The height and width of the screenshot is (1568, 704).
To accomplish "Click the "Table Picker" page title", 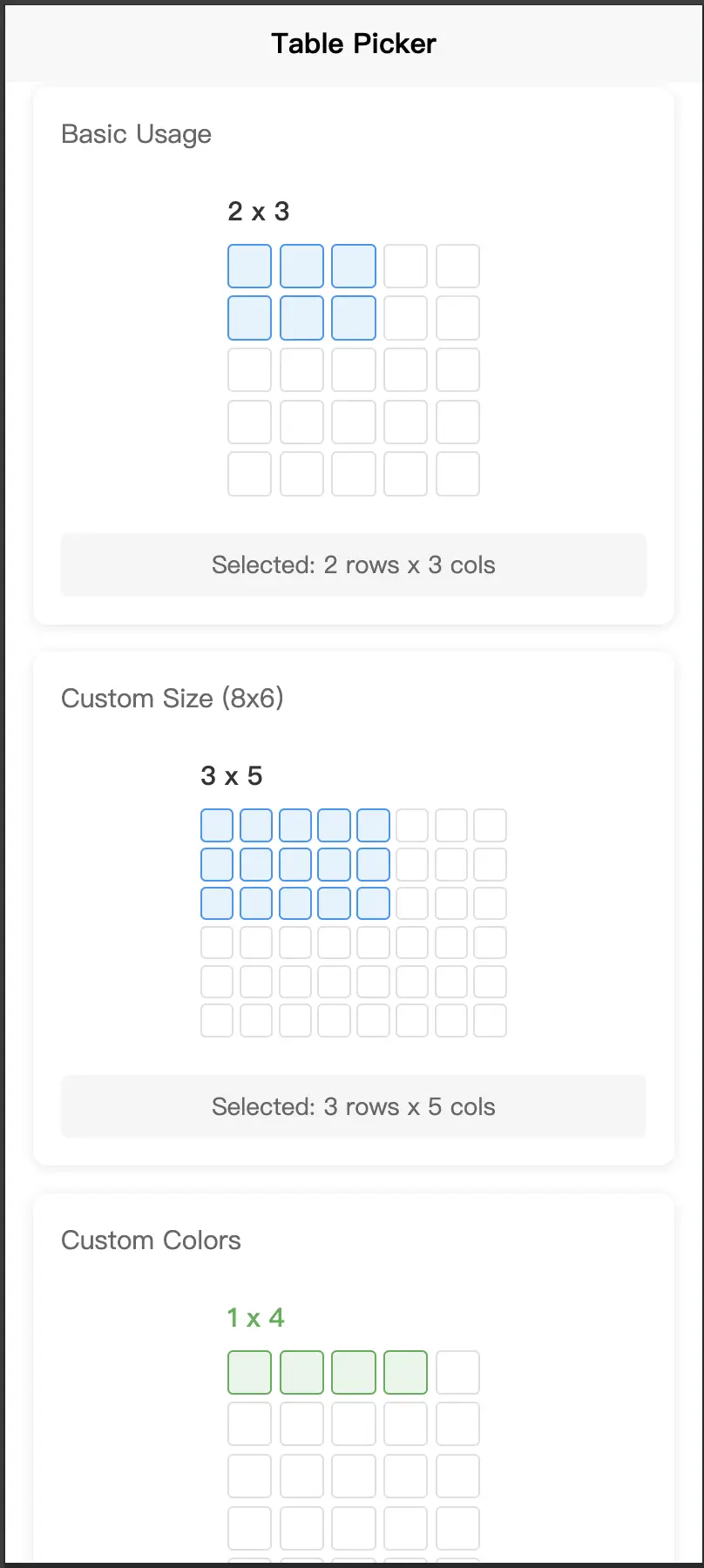I will click(353, 44).
